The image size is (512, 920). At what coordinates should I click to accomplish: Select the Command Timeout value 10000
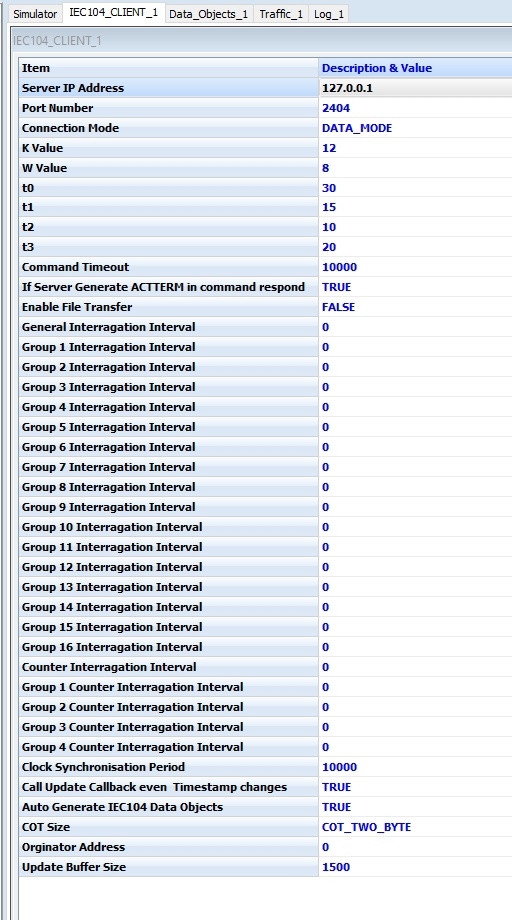[x=415, y=267]
